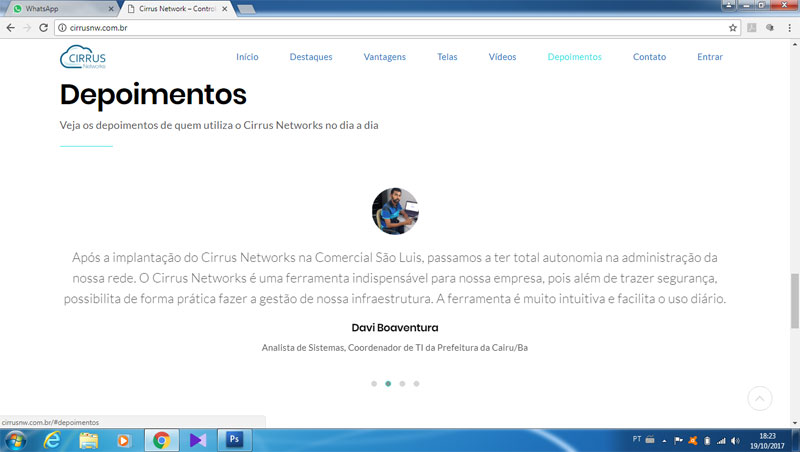This screenshot has height=452, width=800.
Task: Click the Action Center flag icon
Action: pos(678,440)
